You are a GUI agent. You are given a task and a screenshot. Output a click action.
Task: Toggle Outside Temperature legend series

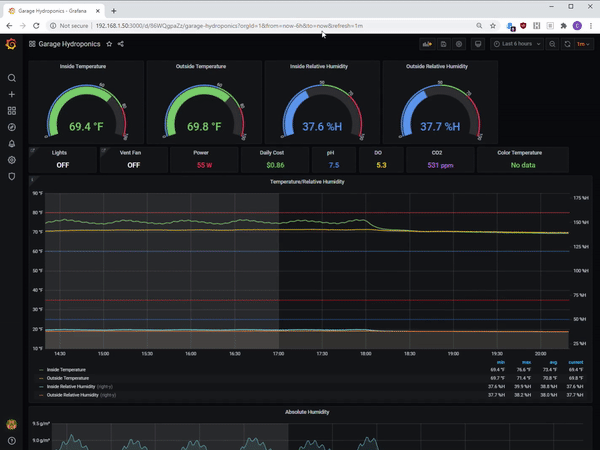68,378
